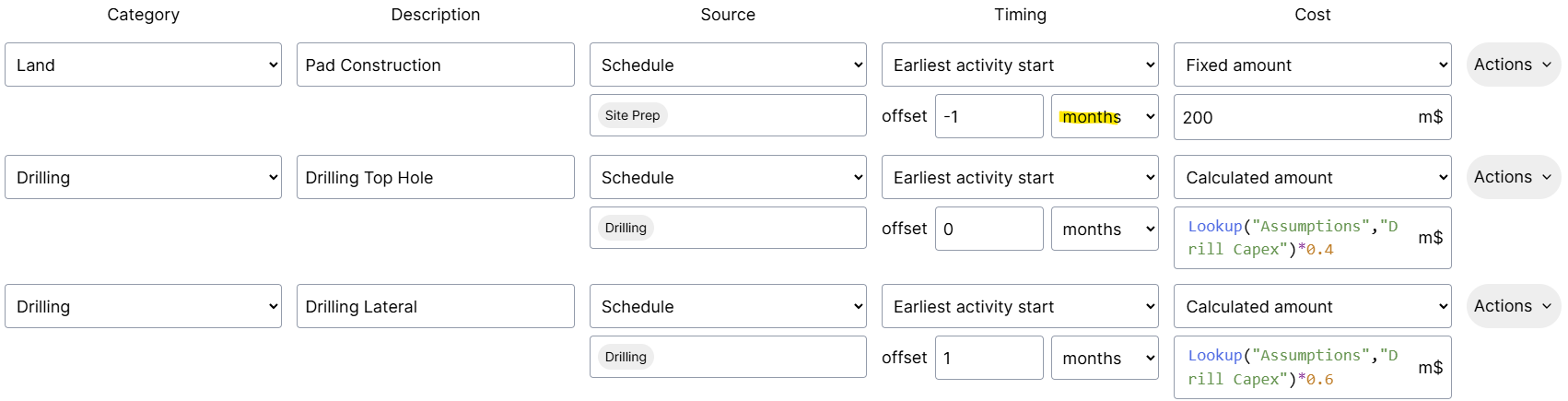Viewport: 1568px width, 401px height.
Task: Click the Drill Capex*0.6 formula box
Action: (x=1294, y=367)
